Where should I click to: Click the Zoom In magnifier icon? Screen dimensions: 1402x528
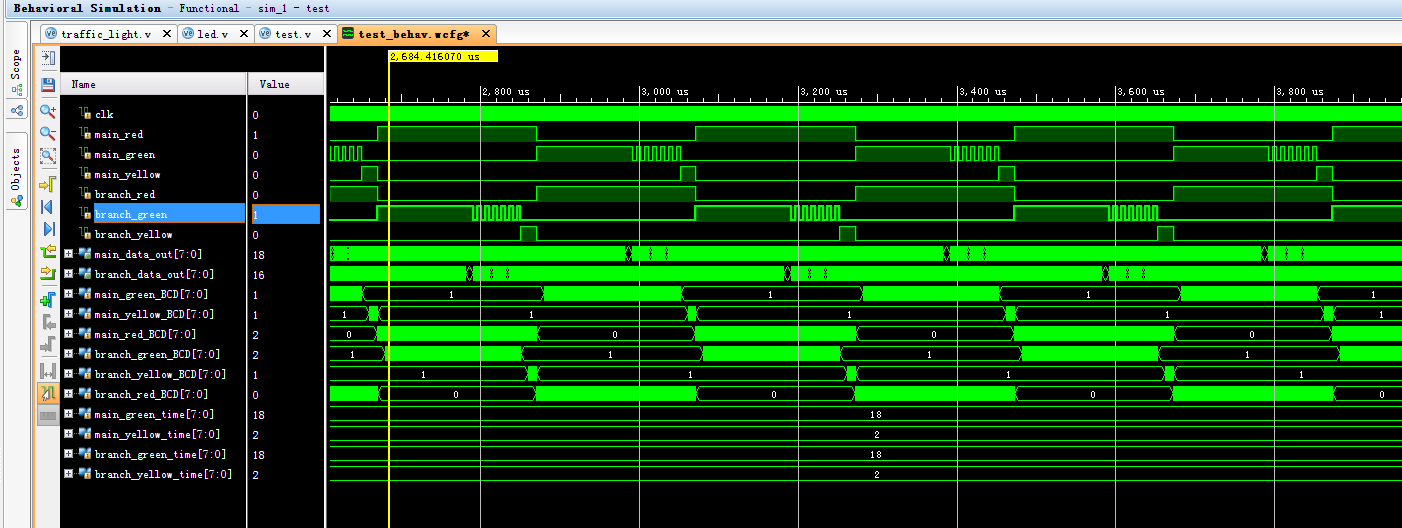[48, 110]
